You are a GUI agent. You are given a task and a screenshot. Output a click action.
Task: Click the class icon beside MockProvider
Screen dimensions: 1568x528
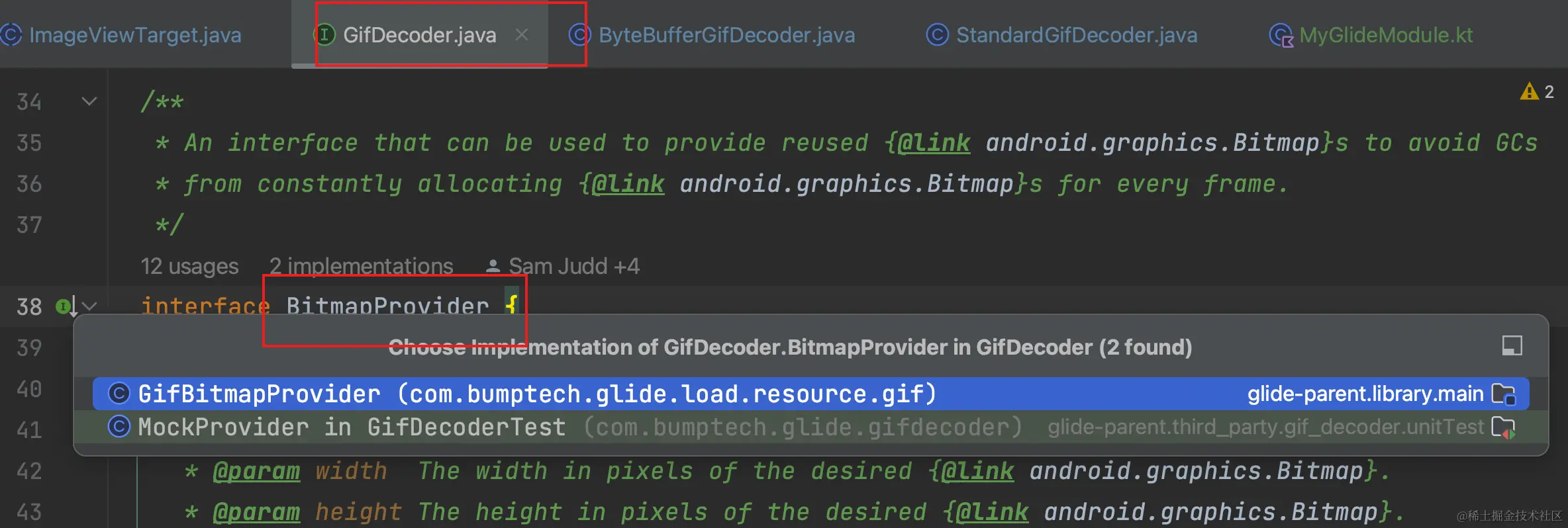[119, 427]
